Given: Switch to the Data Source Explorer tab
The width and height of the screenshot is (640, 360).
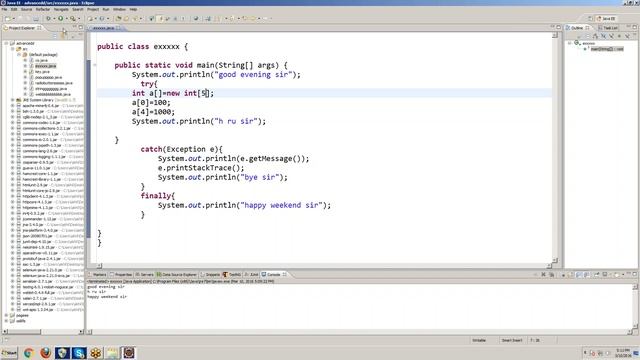Looking at the screenshot, I should 177,274.
